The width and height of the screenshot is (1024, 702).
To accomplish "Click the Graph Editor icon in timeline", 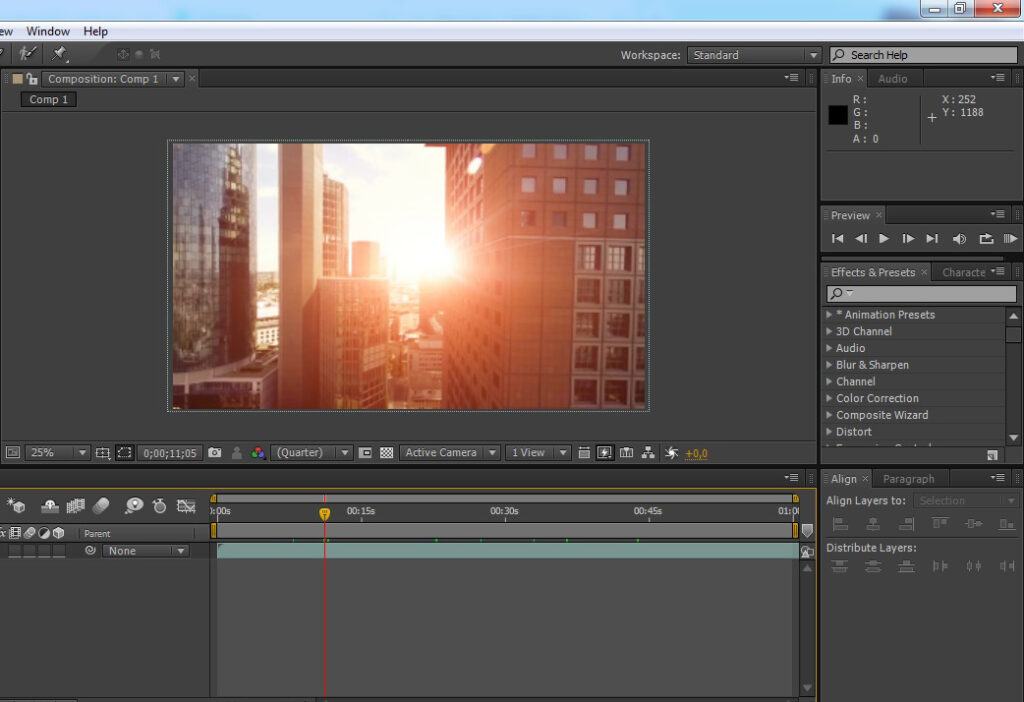I will tap(186, 506).
